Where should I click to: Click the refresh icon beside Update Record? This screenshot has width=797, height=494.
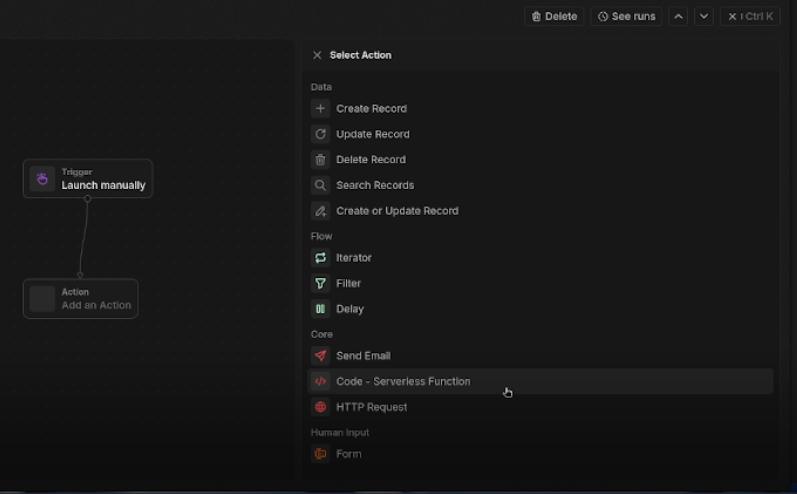pos(320,134)
